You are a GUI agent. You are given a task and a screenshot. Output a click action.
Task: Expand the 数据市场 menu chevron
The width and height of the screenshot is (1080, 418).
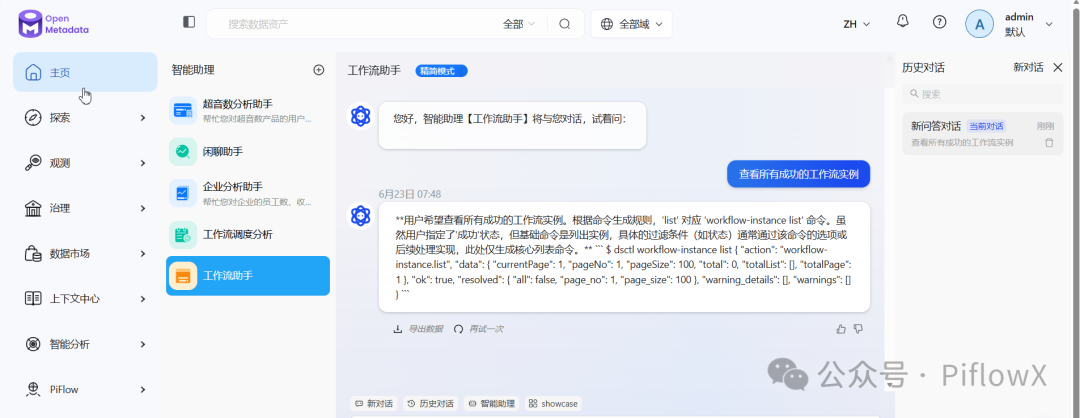[x=143, y=253]
